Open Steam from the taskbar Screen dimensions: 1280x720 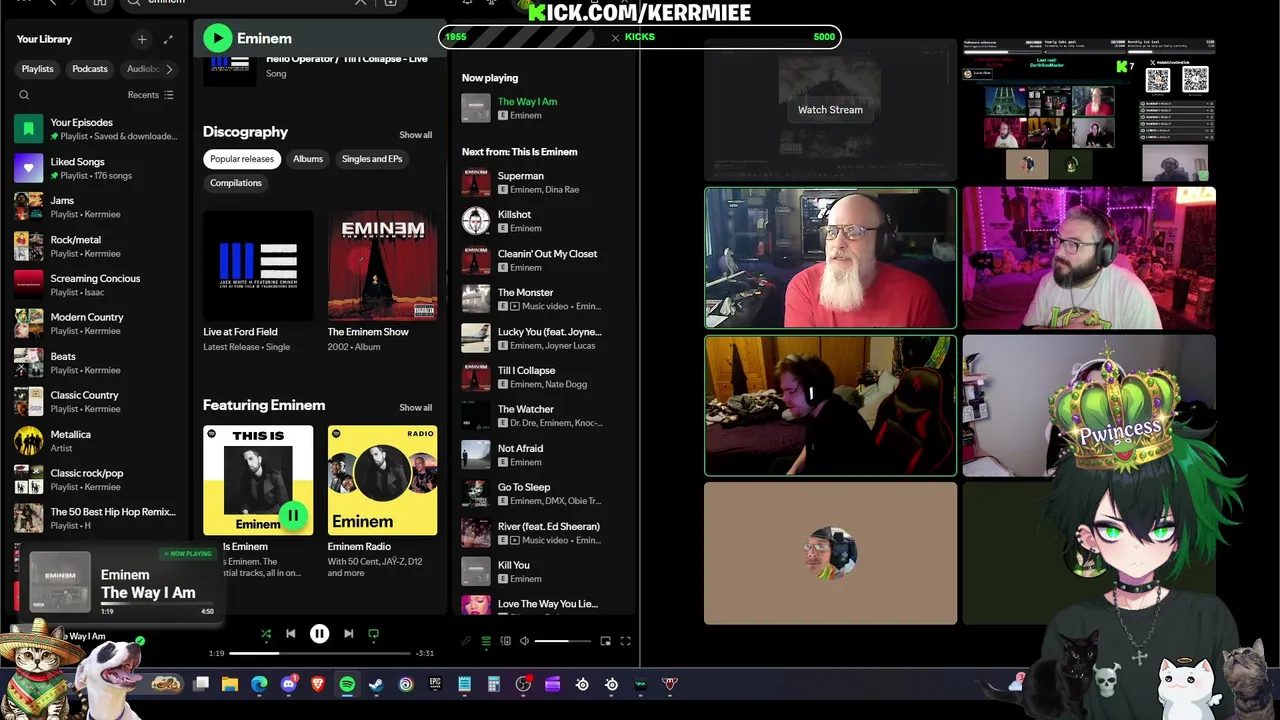point(376,684)
